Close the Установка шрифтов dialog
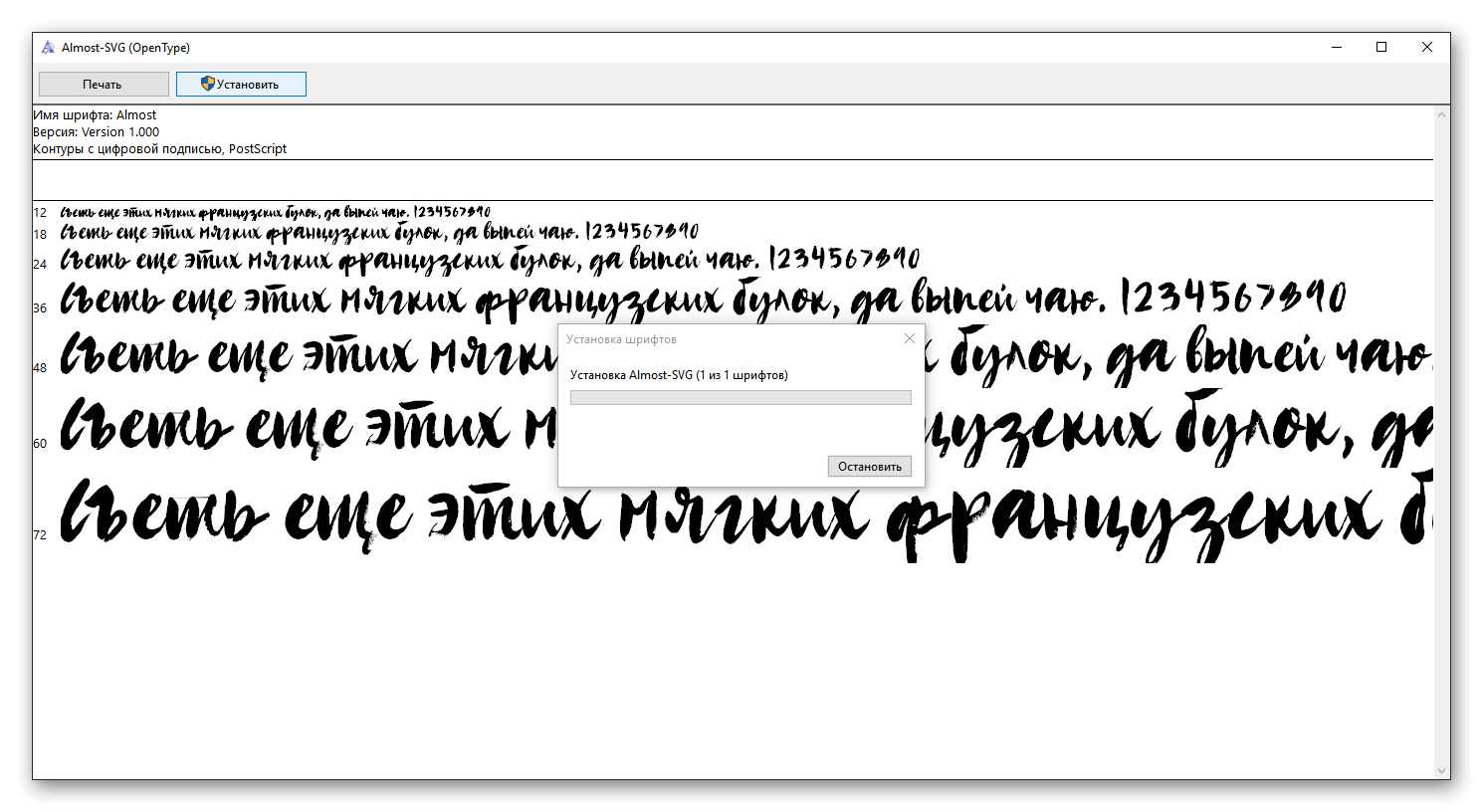Screen dimensions: 1483x812 pos(909,338)
